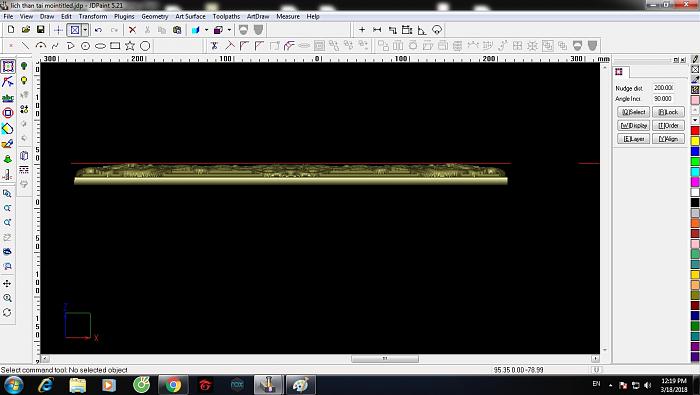Click the Angle Incr. value field
This screenshot has width=700, height=395.
pyautogui.click(x=663, y=99)
